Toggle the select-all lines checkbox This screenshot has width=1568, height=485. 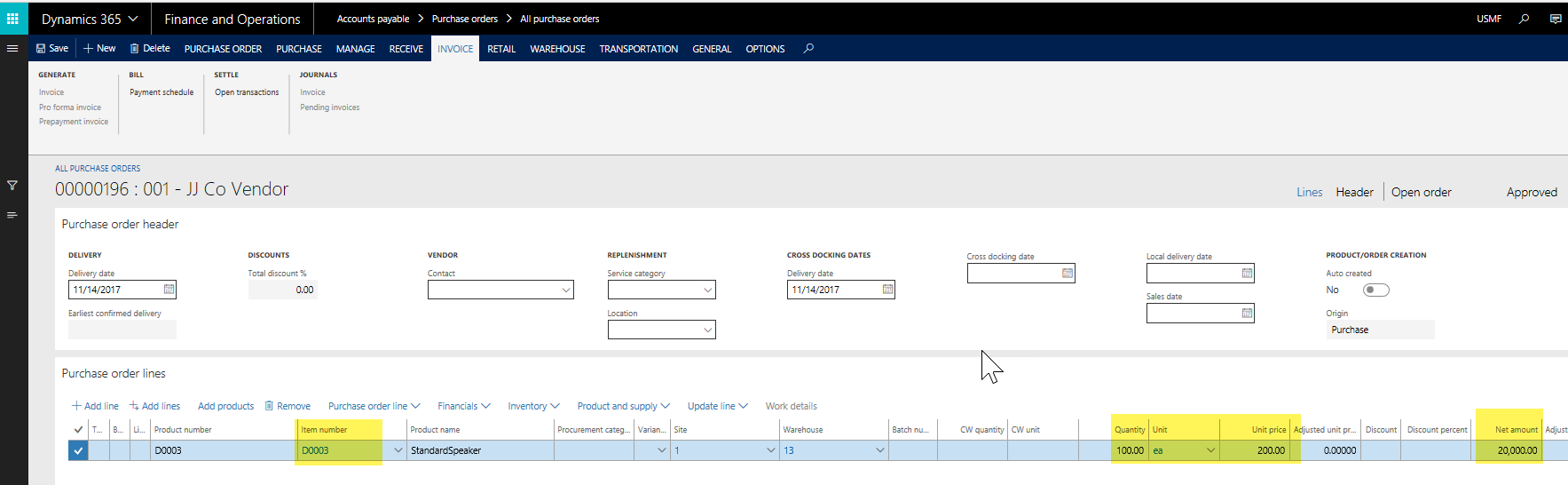point(78,430)
